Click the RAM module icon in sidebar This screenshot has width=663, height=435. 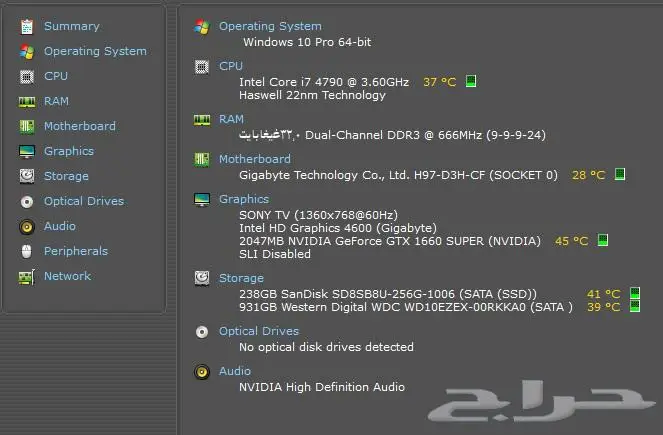(26, 101)
